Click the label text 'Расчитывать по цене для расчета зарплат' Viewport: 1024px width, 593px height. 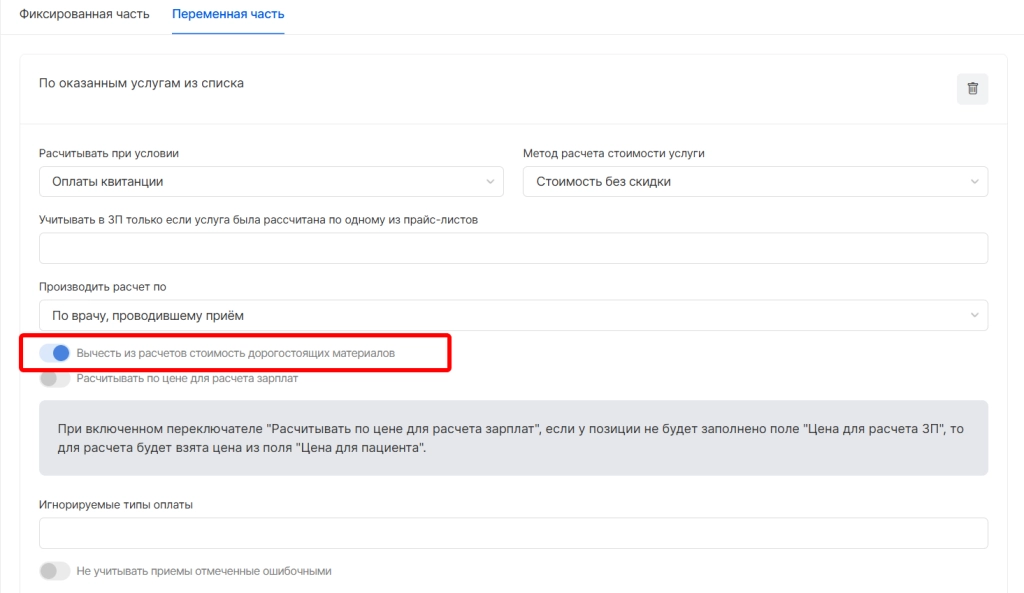click(x=187, y=379)
